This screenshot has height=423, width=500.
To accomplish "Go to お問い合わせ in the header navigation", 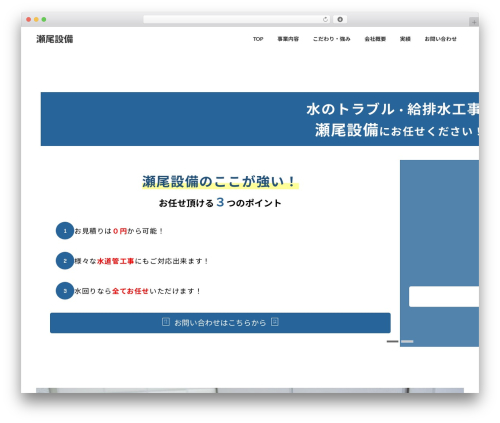I will click(440, 39).
